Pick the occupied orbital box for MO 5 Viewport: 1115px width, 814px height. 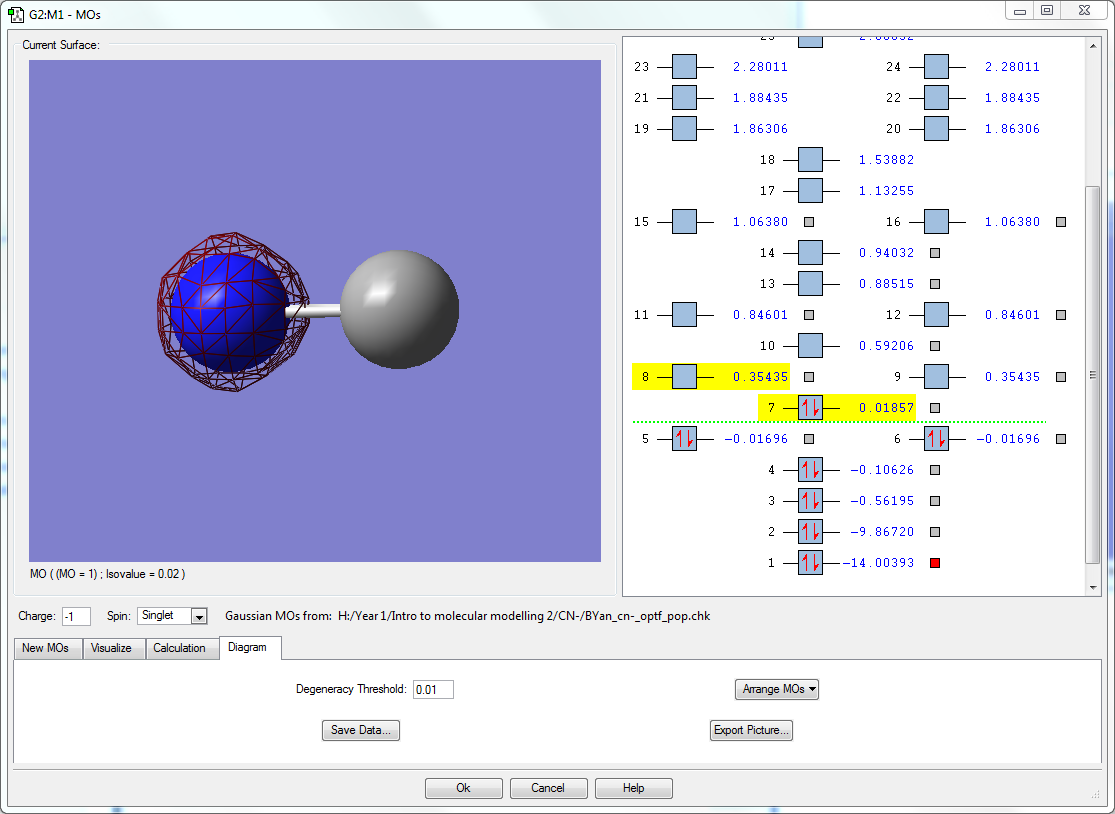(x=684, y=439)
